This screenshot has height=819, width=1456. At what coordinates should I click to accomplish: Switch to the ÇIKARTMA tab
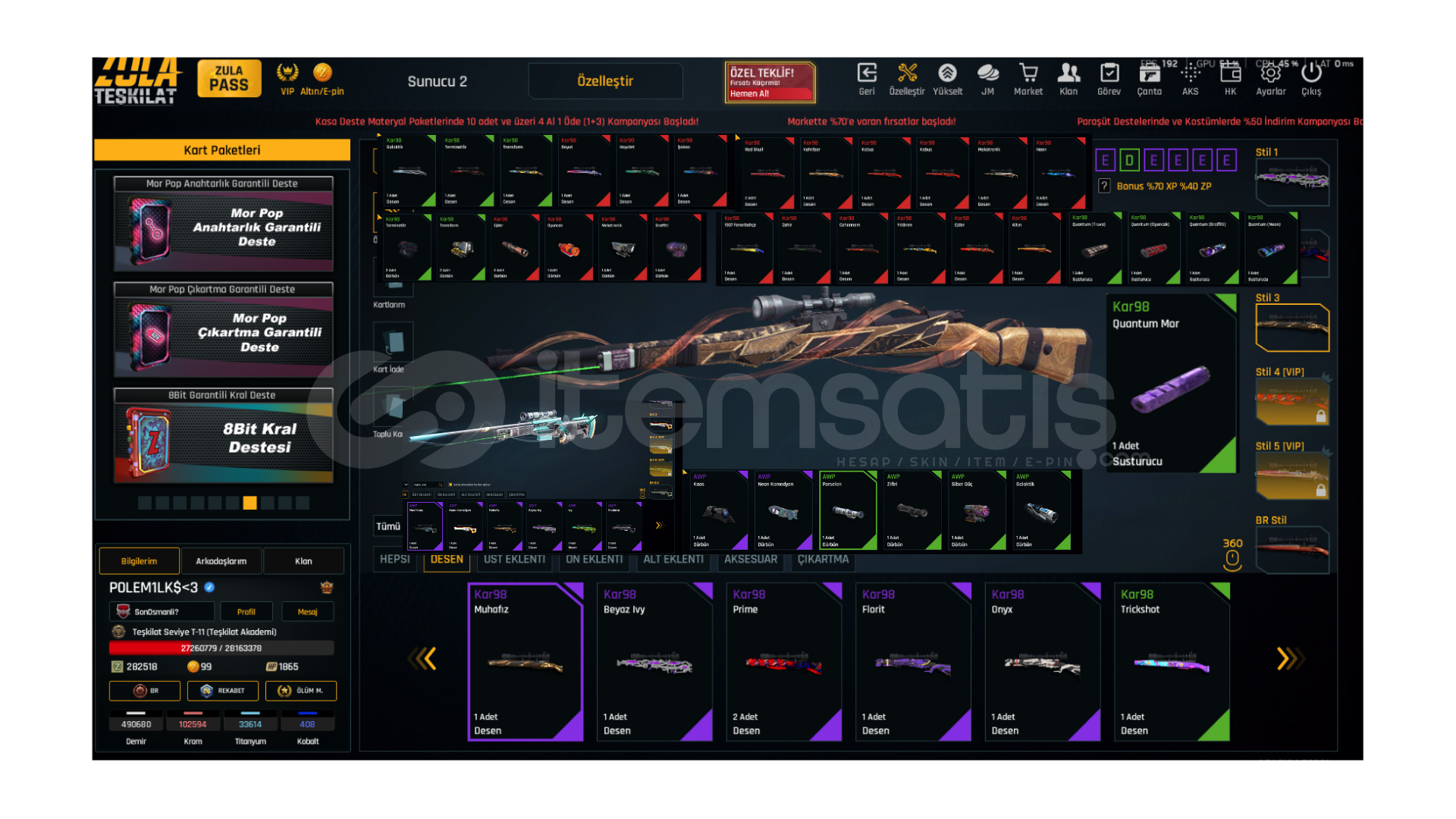tap(823, 560)
